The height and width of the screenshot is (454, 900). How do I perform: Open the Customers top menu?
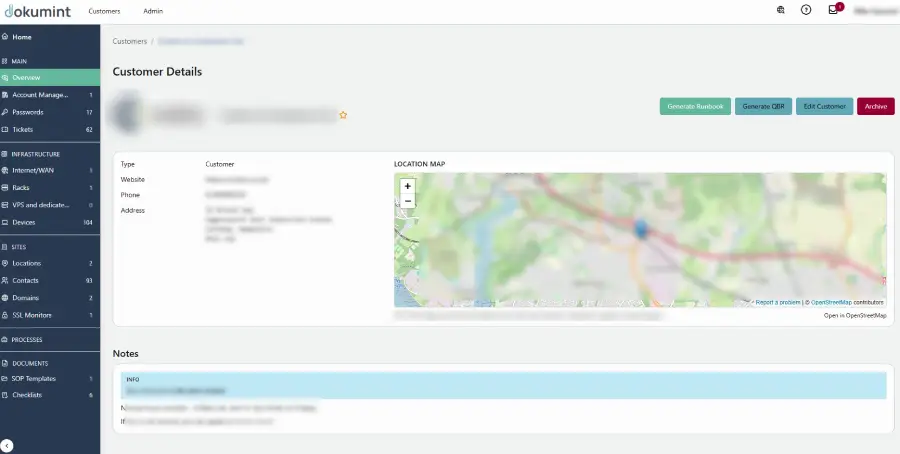[104, 11]
